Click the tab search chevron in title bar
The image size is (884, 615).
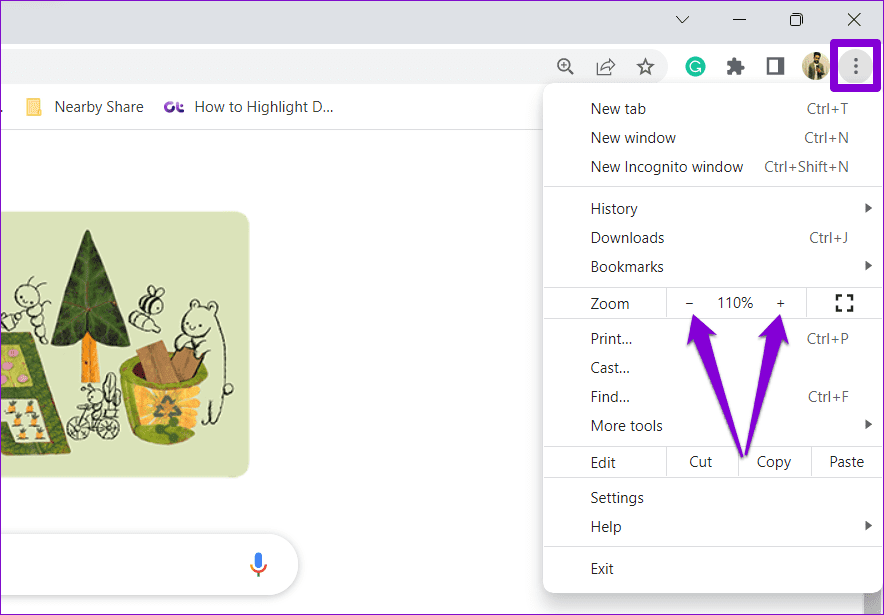(x=682, y=20)
